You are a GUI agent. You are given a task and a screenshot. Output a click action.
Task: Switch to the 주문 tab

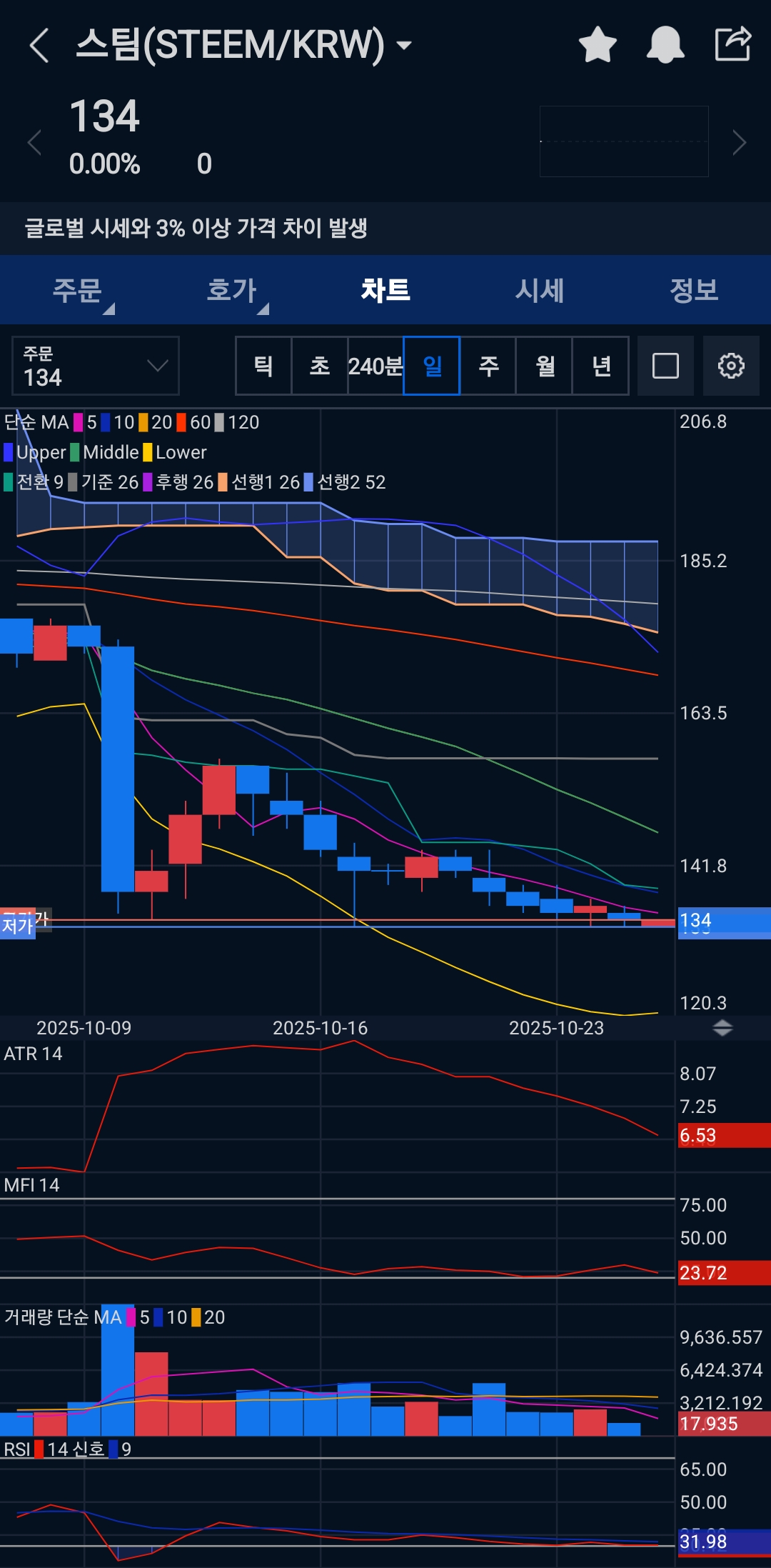point(77,290)
